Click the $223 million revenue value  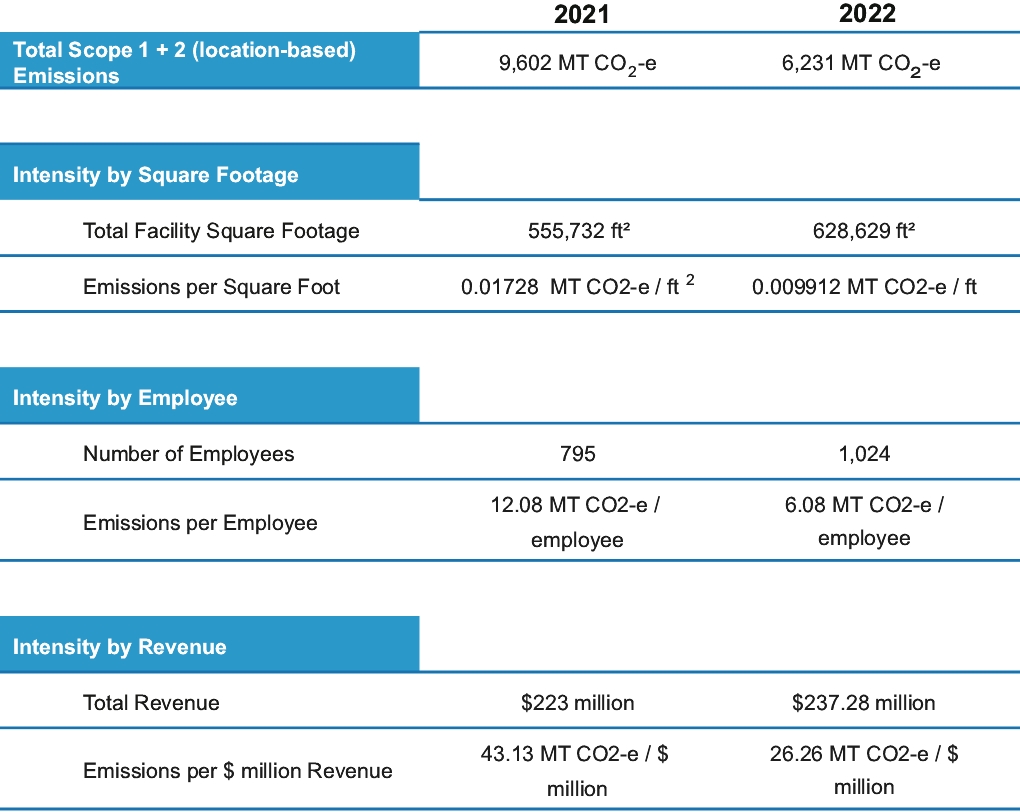[577, 703]
